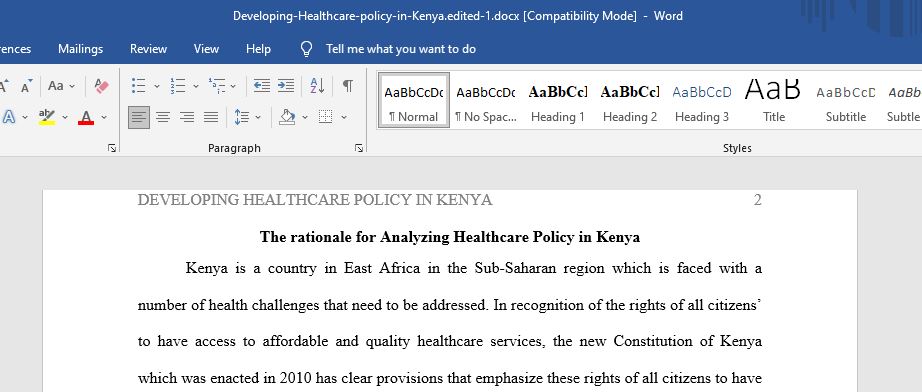922x392 pixels.
Task: Open the Text Effects dropdown arrow
Action: 25,118
